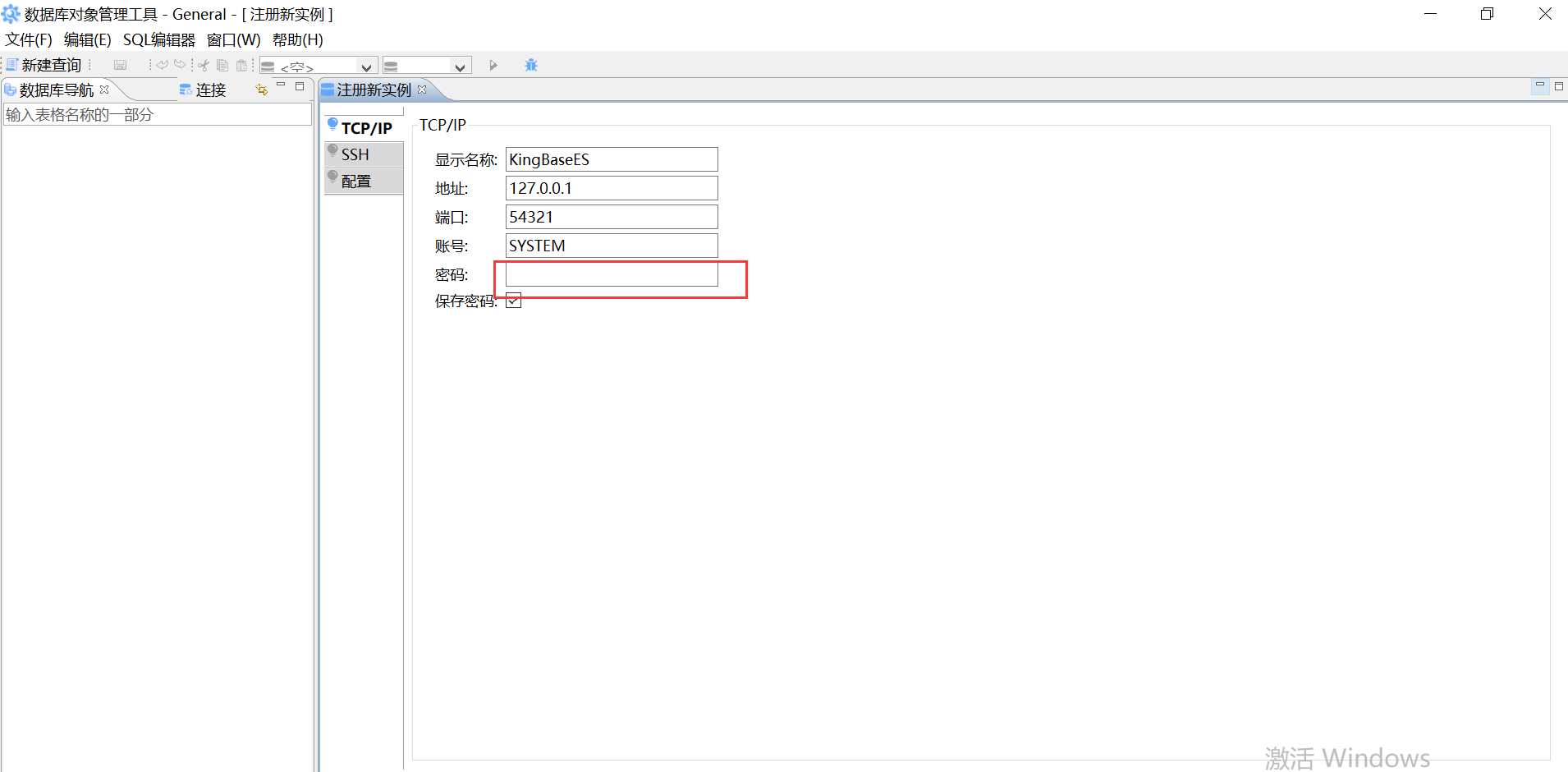Click the app gear icon in title bar
The width and height of the screenshot is (1568, 772).
(x=11, y=14)
